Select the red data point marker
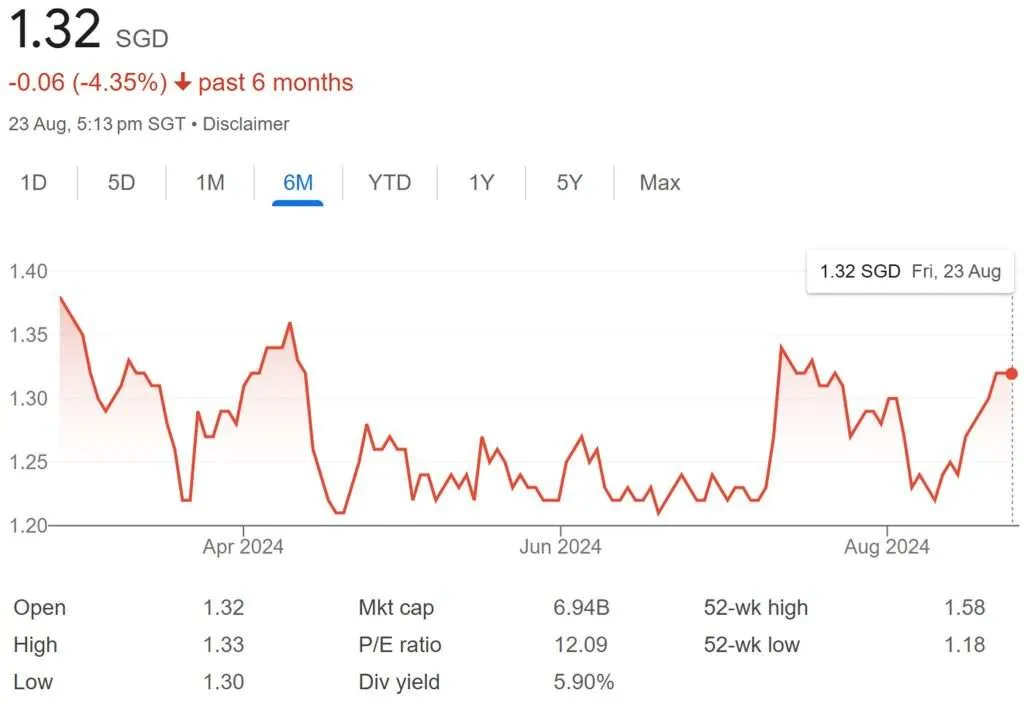Image resolution: width=1024 pixels, height=704 pixels. pos(1011,373)
